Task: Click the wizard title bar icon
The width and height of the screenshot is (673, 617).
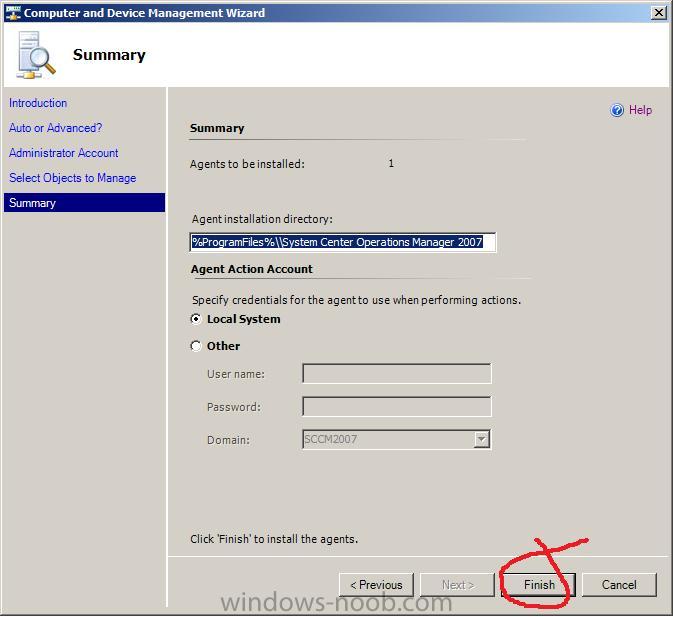Action: pos(13,13)
